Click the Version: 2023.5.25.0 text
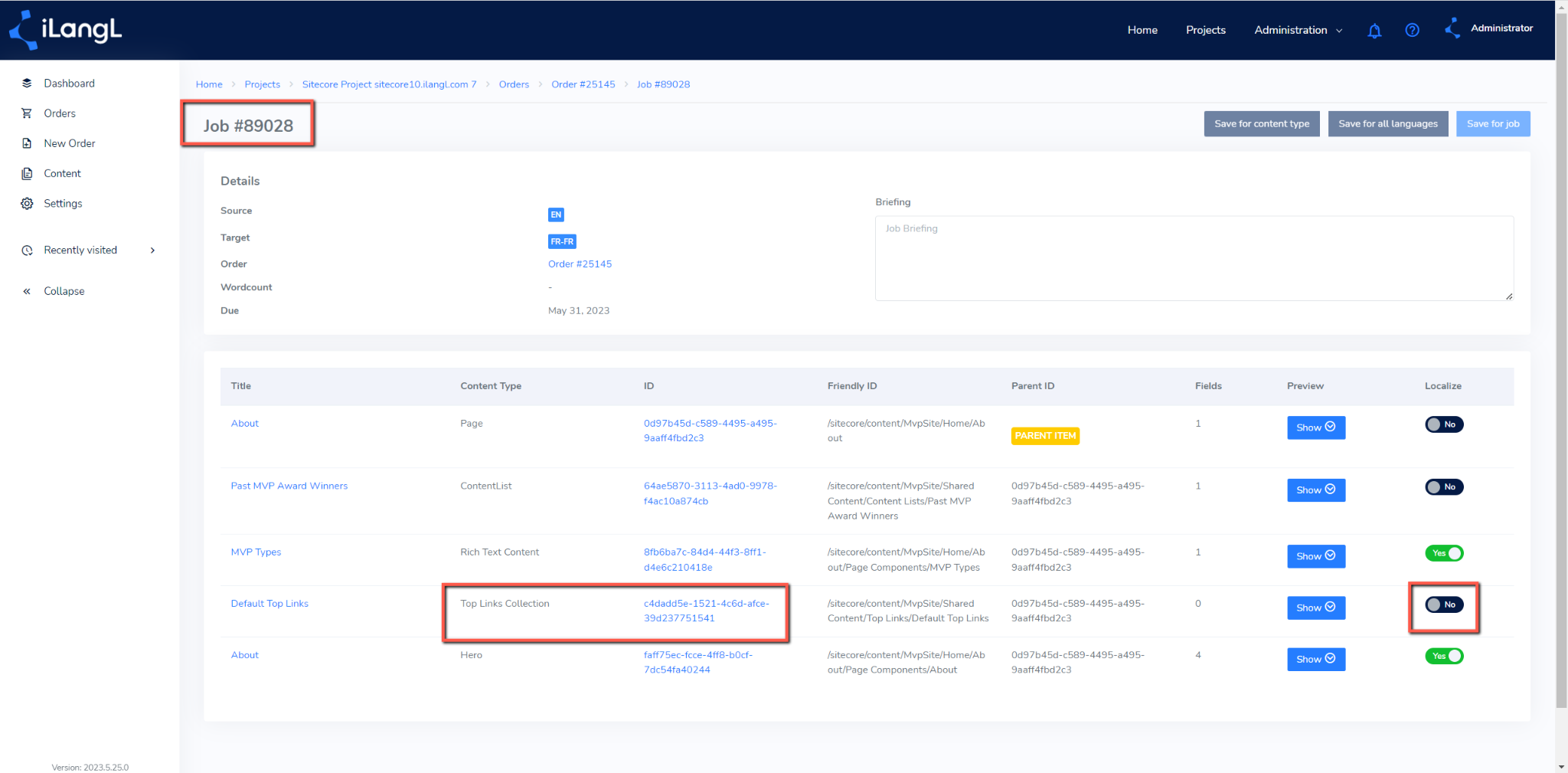The height and width of the screenshot is (773, 1568). 90,767
